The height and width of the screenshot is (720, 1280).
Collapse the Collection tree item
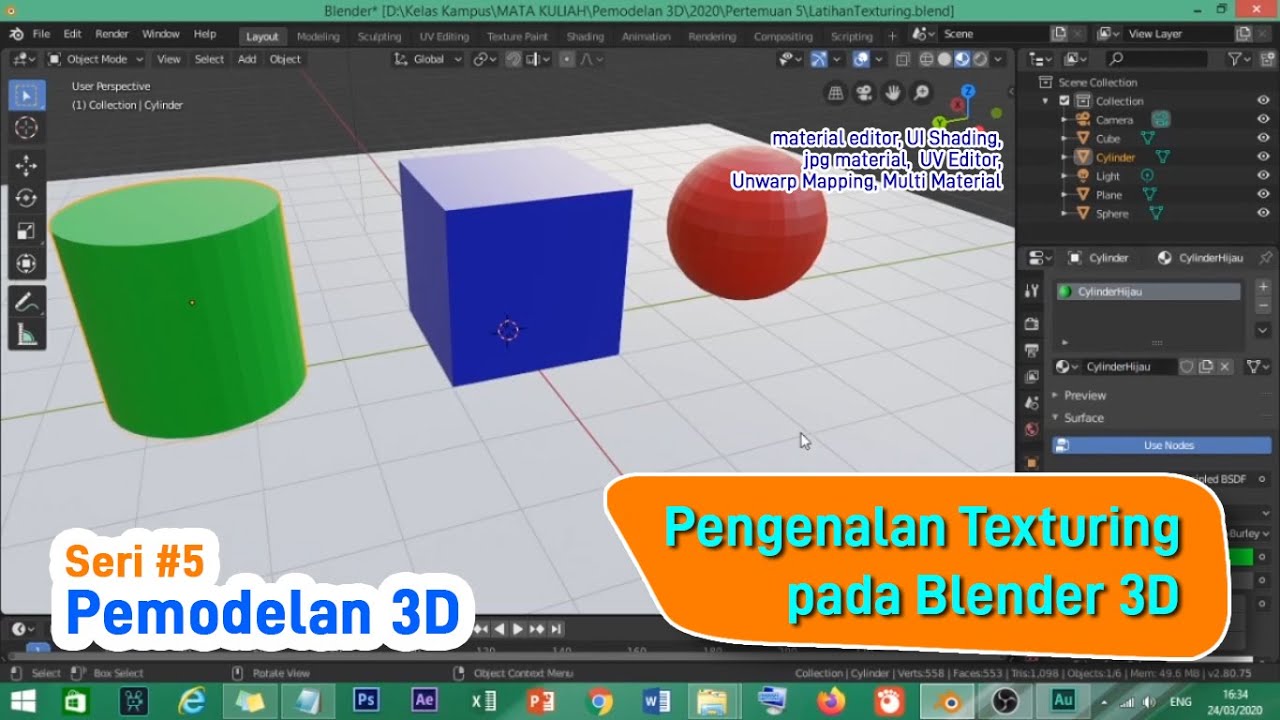[1047, 101]
